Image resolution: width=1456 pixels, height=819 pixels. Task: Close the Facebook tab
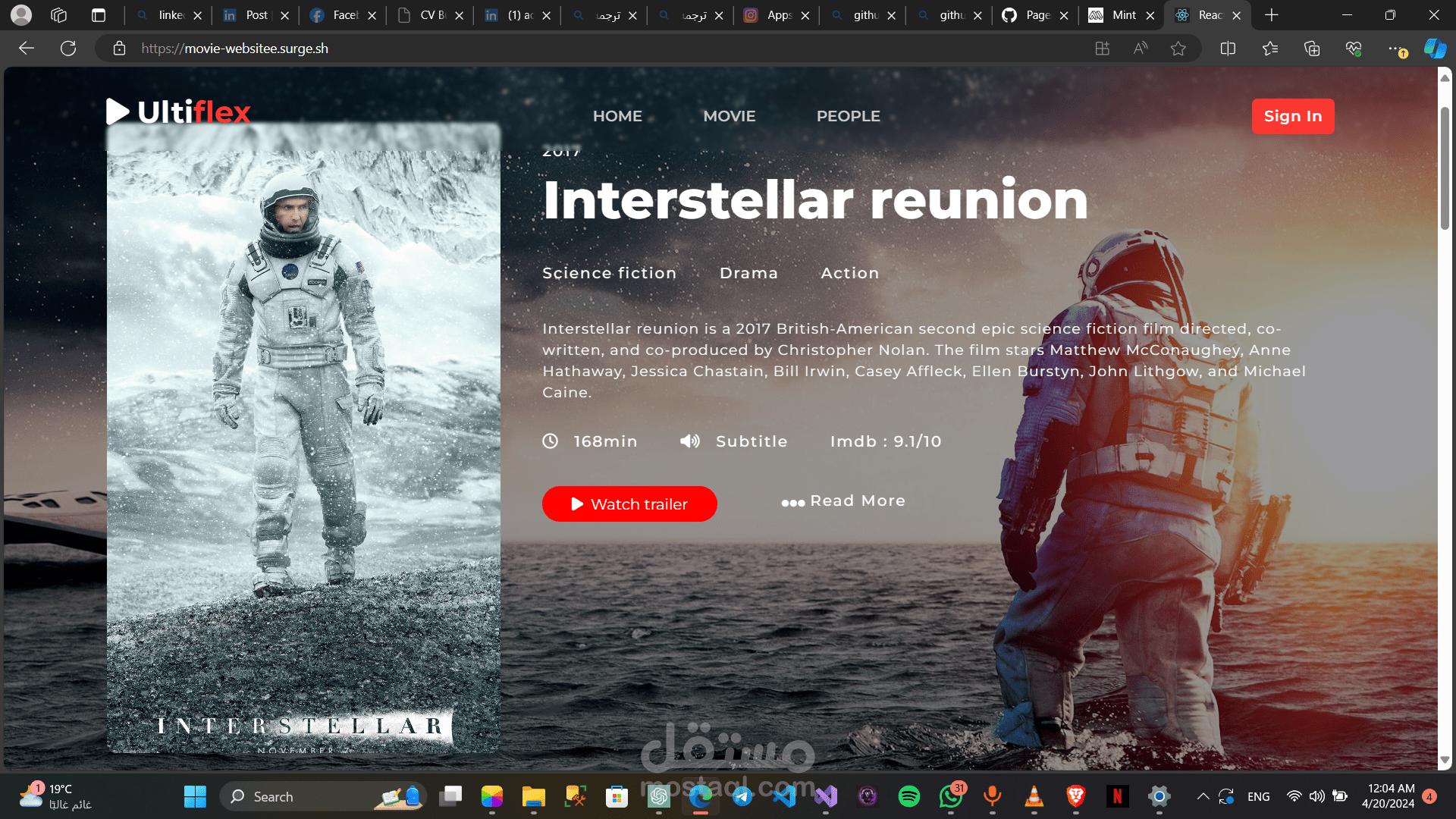(x=372, y=15)
